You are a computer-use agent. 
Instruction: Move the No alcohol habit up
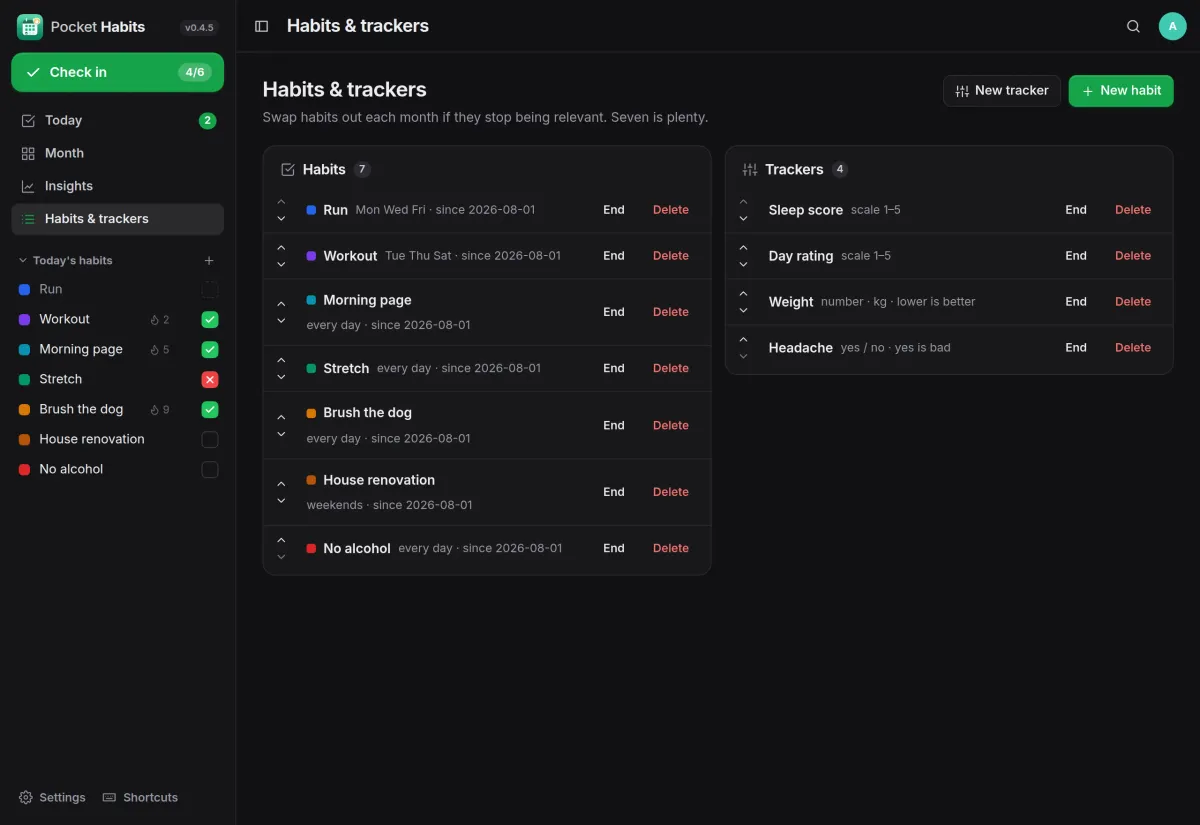pos(281,539)
